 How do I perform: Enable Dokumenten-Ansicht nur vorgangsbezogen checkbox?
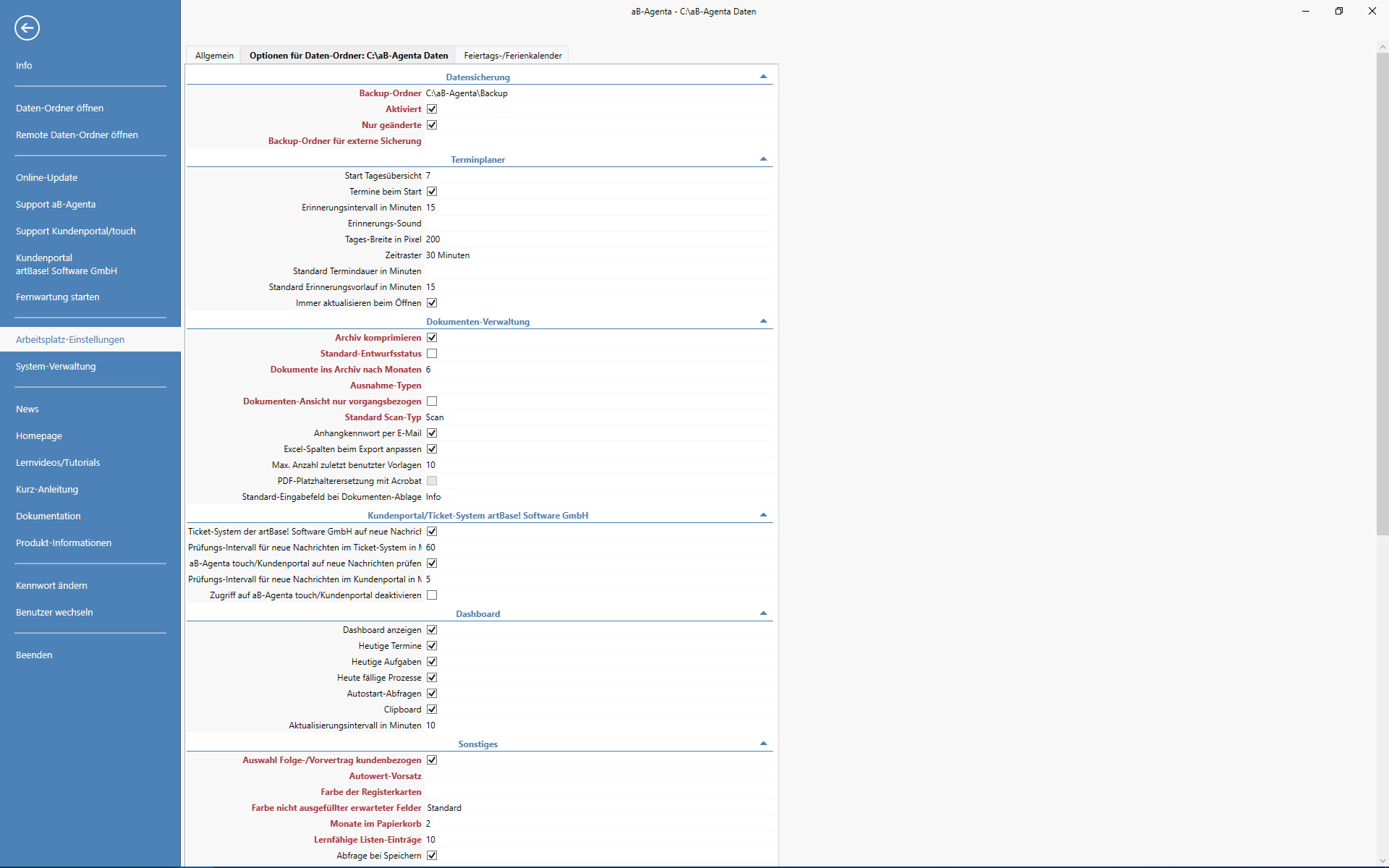tap(432, 401)
